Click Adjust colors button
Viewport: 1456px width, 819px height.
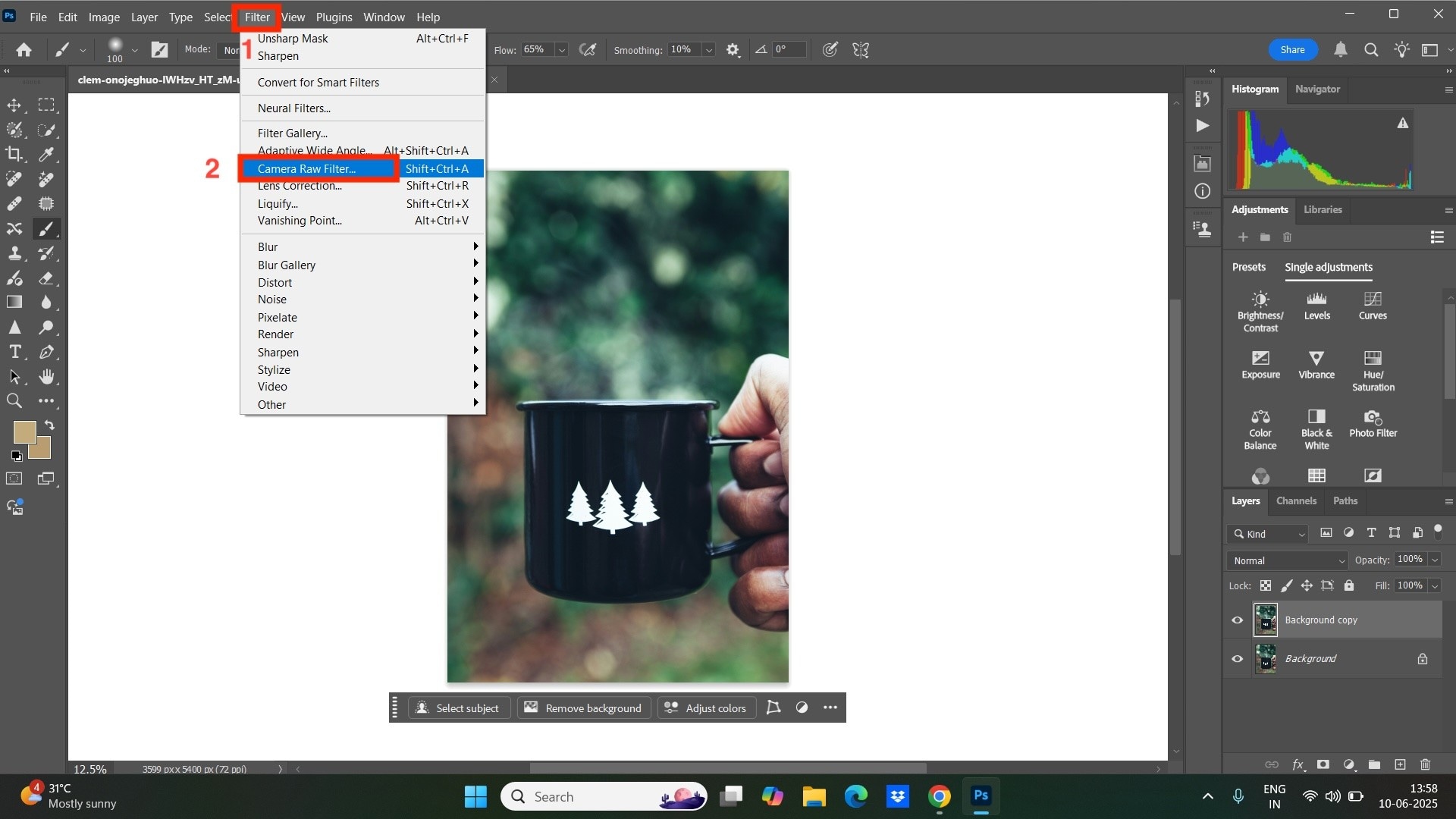(706, 708)
